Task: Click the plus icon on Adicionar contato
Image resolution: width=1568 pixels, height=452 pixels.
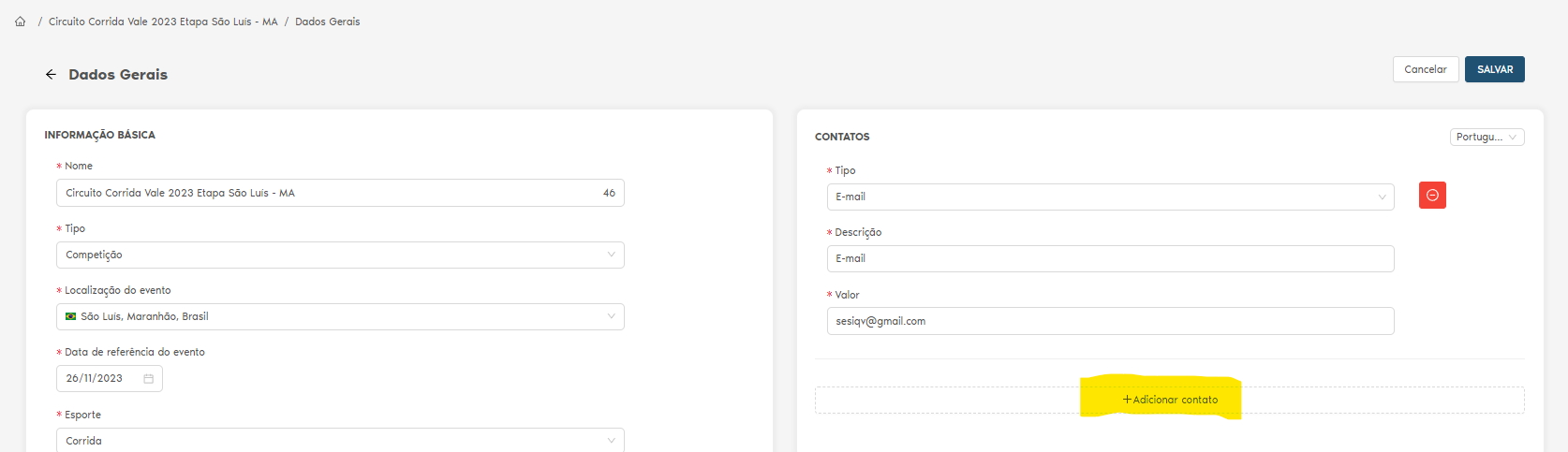Action: click(1127, 400)
